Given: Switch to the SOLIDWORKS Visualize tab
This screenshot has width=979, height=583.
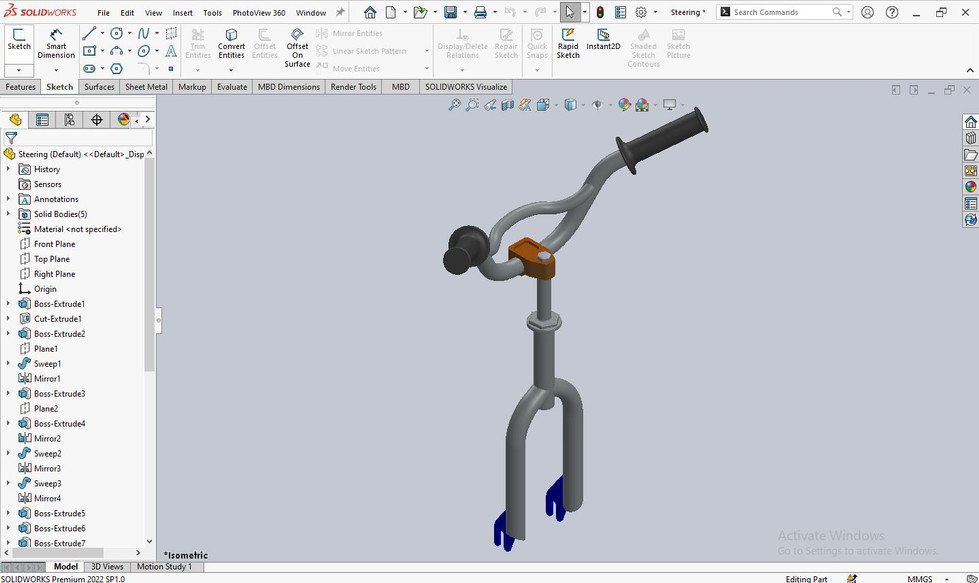Looking at the screenshot, I should pos(466,87).
